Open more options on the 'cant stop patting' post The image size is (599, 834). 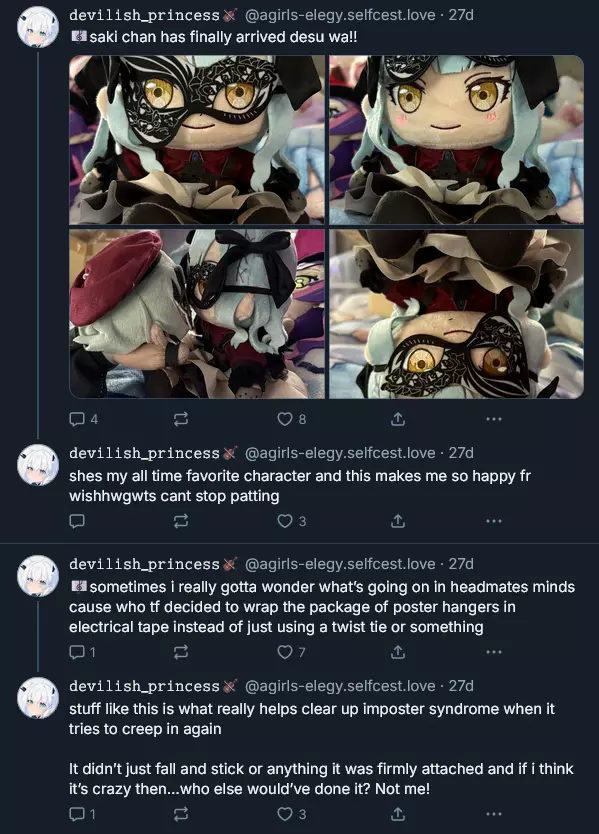tap(494, 521)
